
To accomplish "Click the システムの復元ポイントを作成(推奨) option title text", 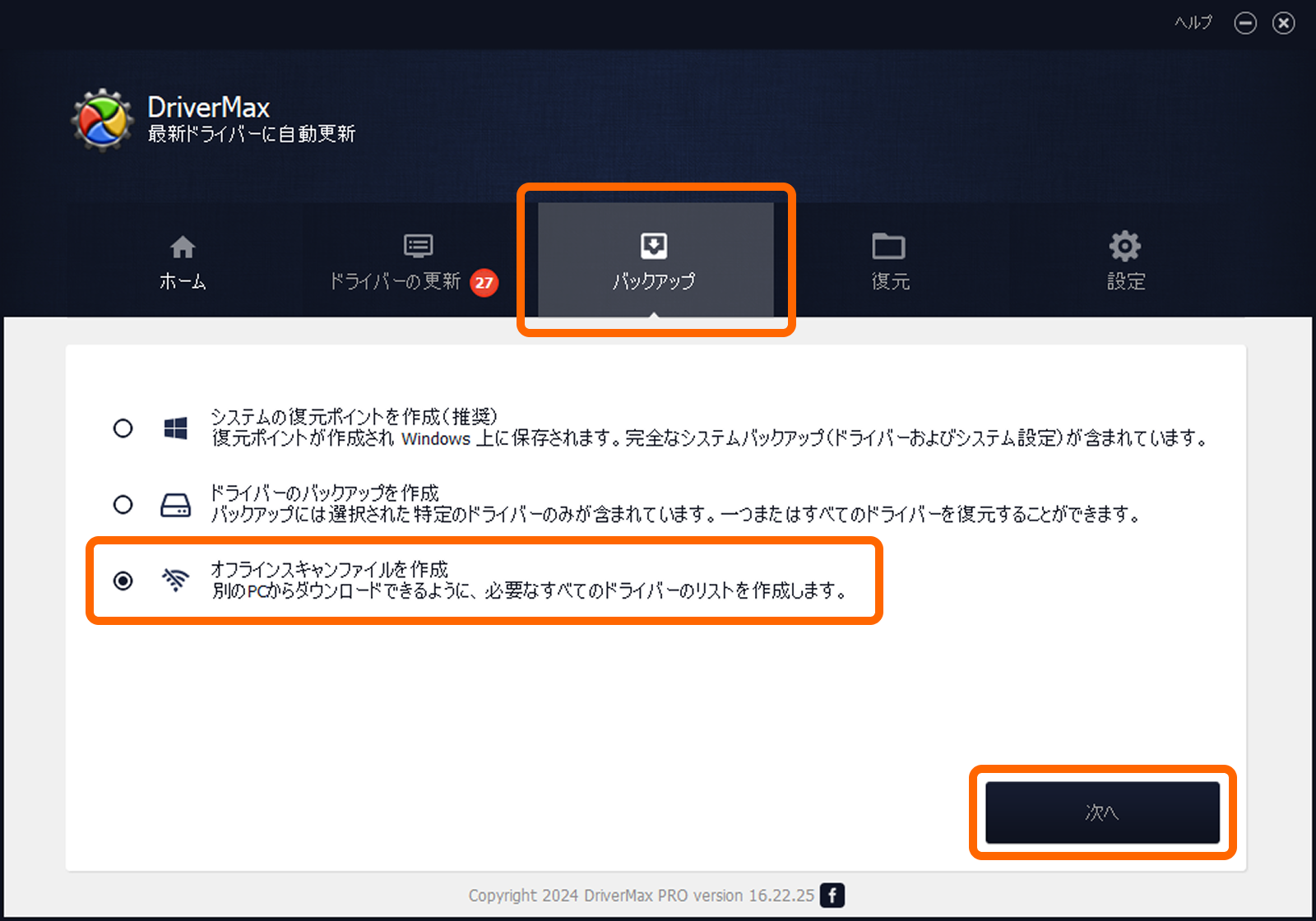I will 354,417.
